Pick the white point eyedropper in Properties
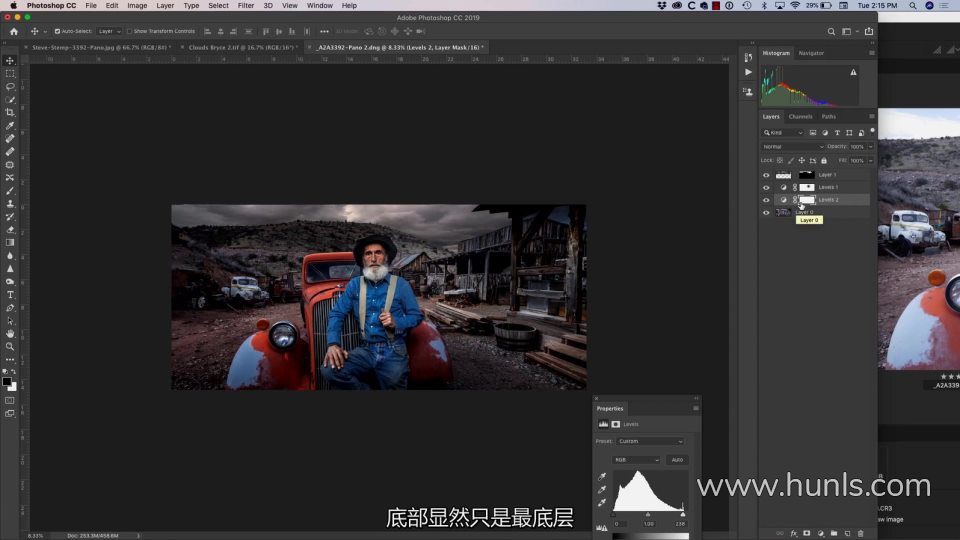This screenshot has width=960, height=540. pos(602,503)
